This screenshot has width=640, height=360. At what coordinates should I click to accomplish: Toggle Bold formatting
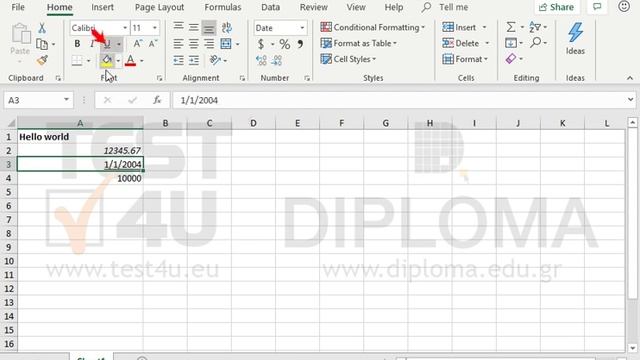pos(77,44)
